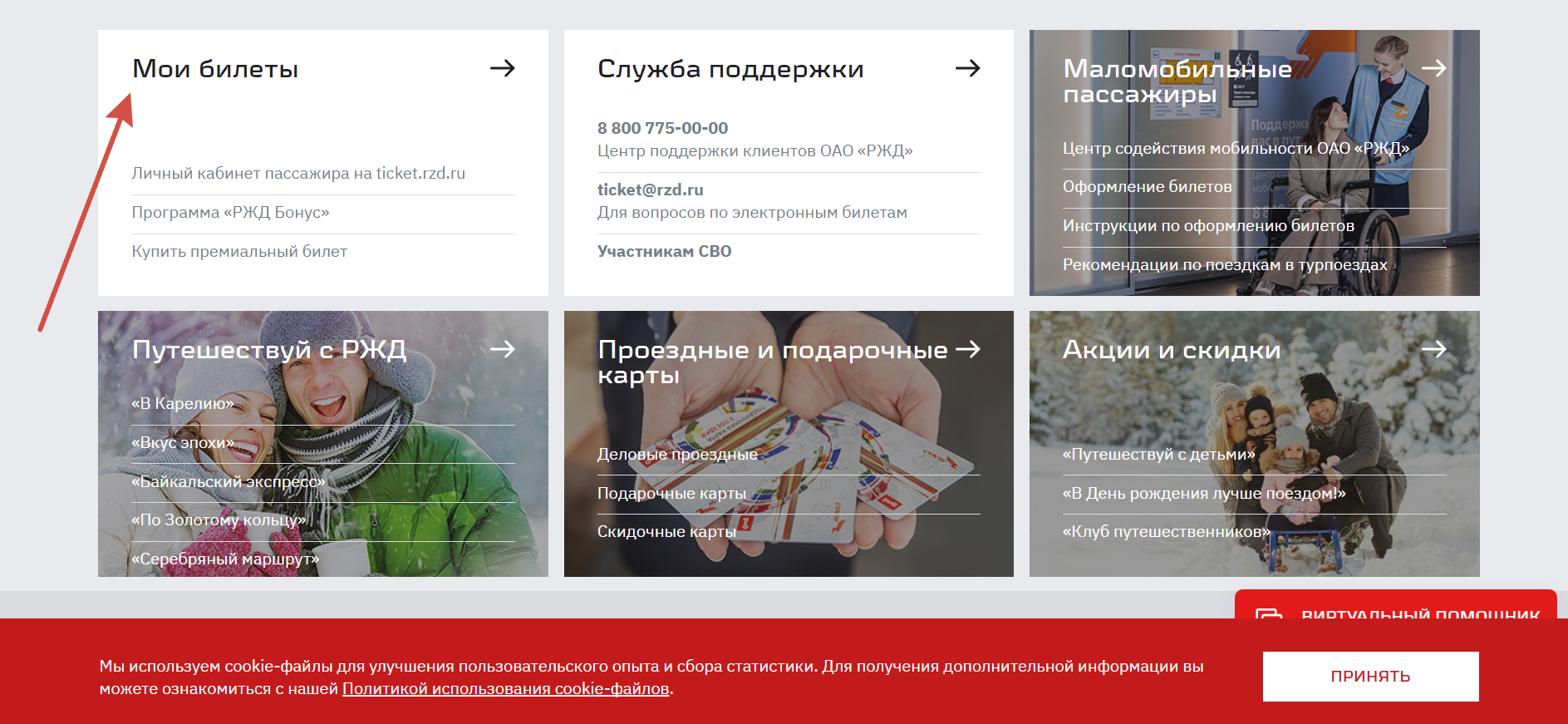Image resolution: width=1568 pixels, height=724 pixels.
Task: Open Деловые проездные link
Action: [677, 454]
